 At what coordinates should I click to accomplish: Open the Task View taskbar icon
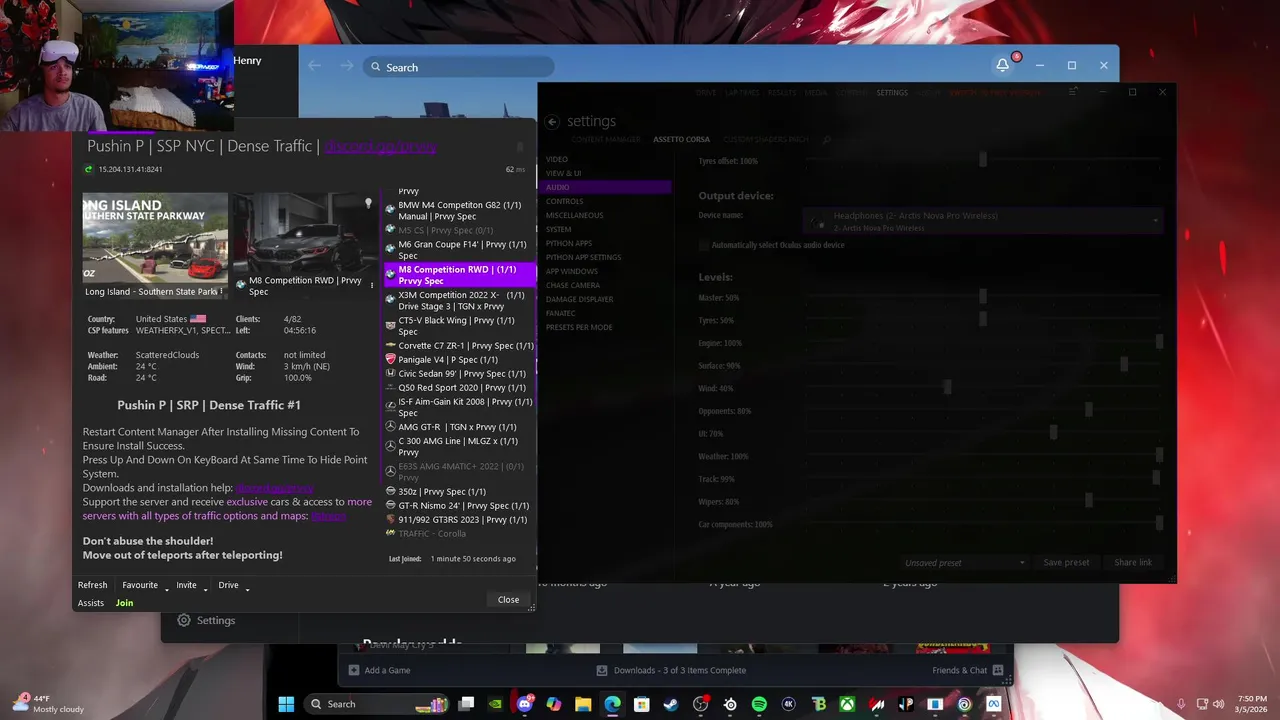pyautogui.click(x=466, y=704)
